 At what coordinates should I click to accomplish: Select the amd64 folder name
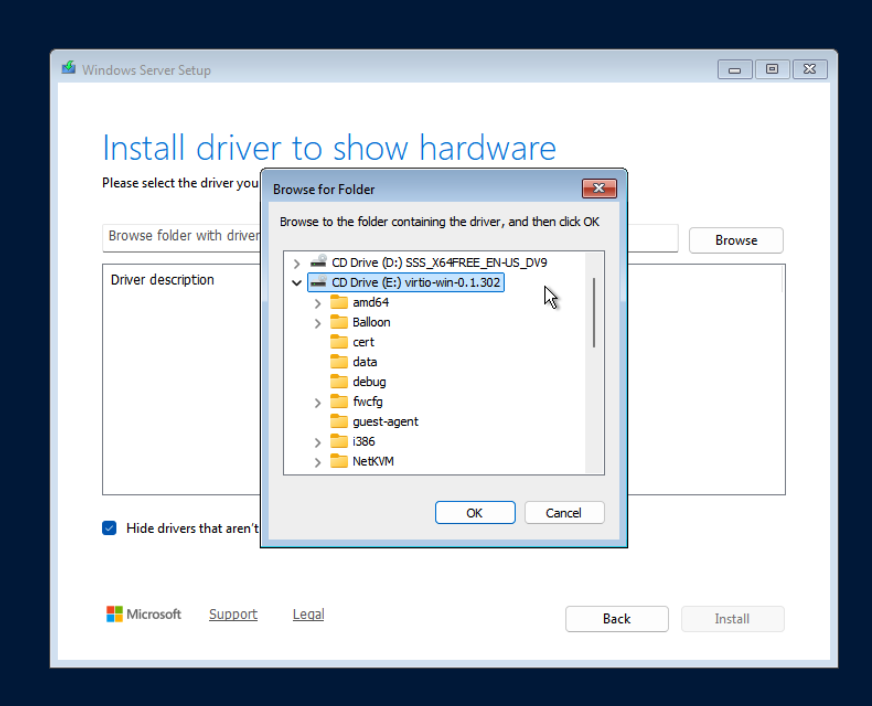370,302
